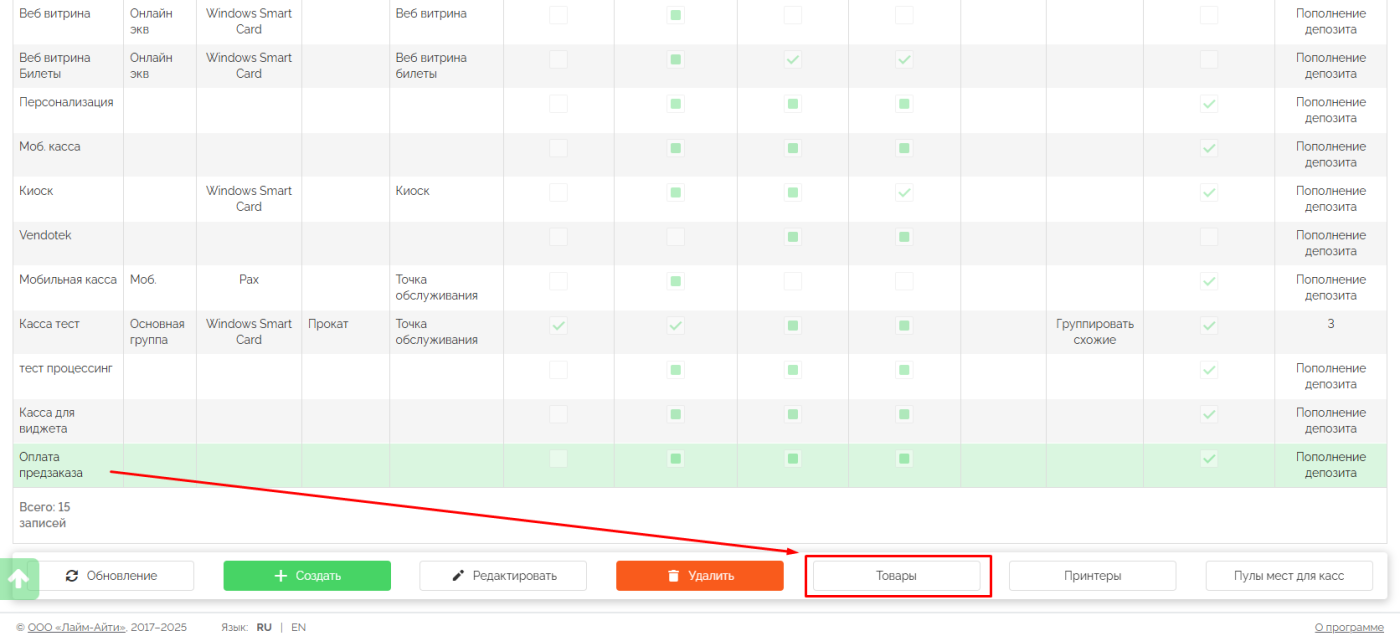Open the Принтеры section
The width and height of the screenshot is (1400, 636).
1092,576
